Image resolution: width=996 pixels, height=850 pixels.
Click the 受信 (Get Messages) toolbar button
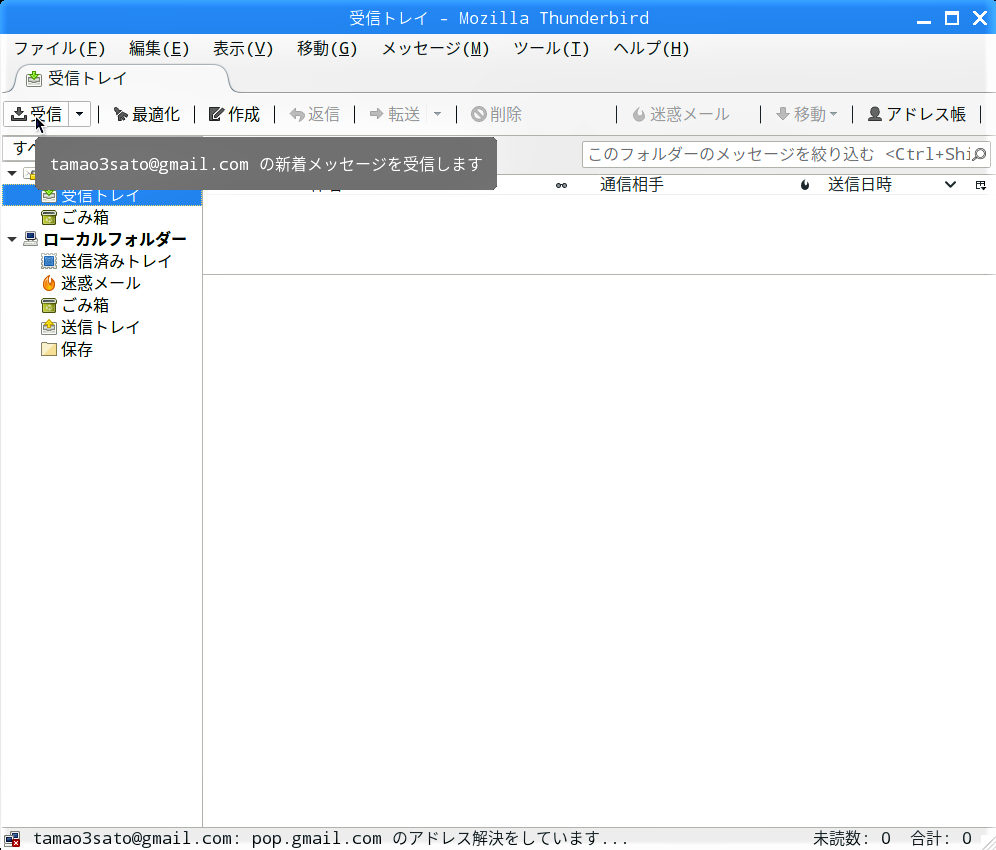[x=36, y=114]
